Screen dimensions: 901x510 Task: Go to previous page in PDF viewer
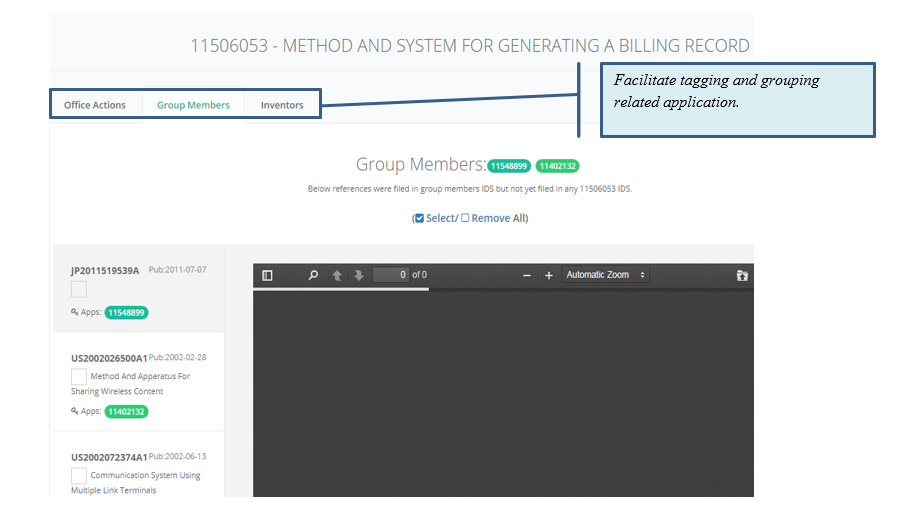(x=337, y=275)
